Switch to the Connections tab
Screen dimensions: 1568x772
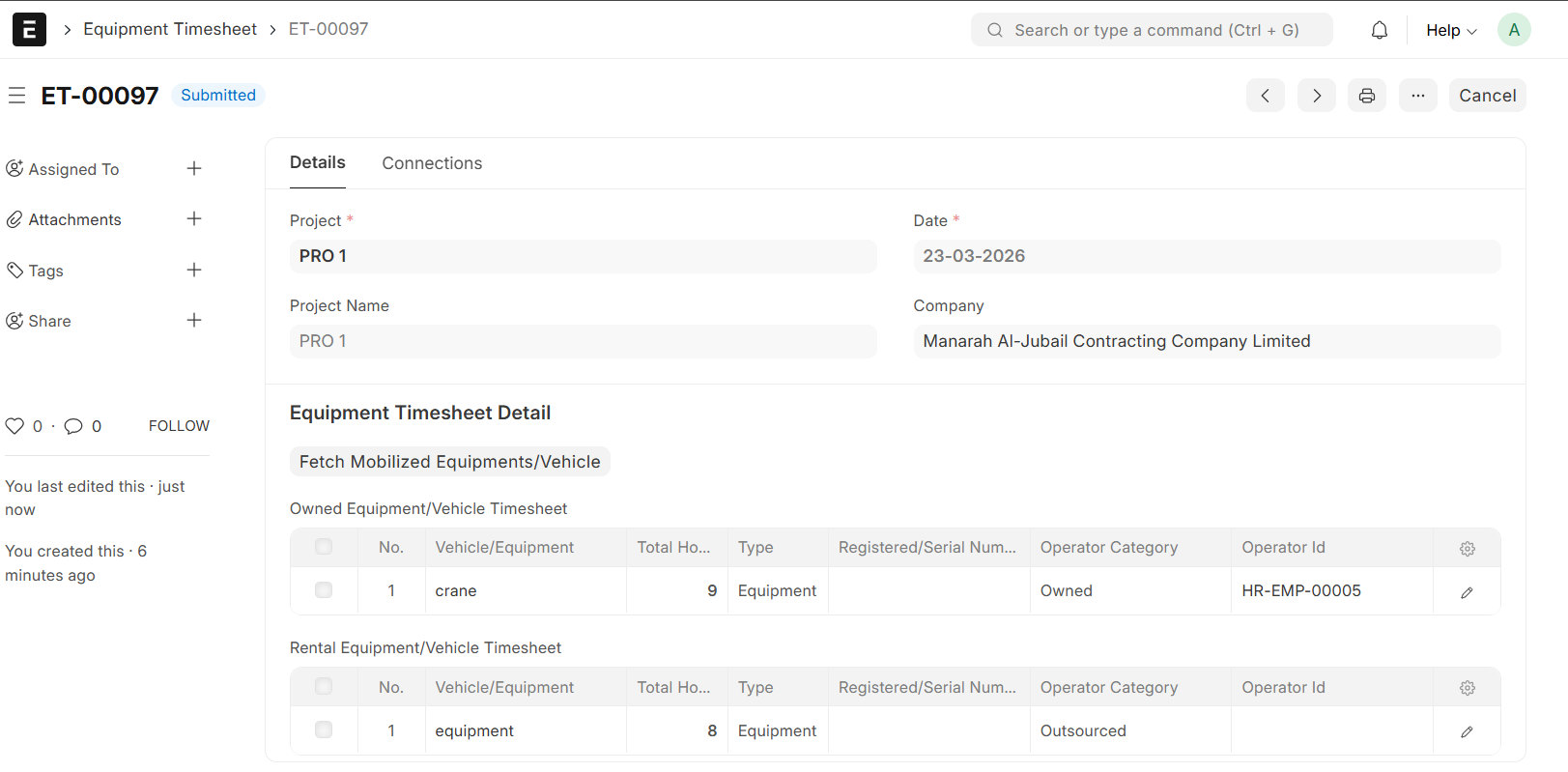tap(432, 163)
